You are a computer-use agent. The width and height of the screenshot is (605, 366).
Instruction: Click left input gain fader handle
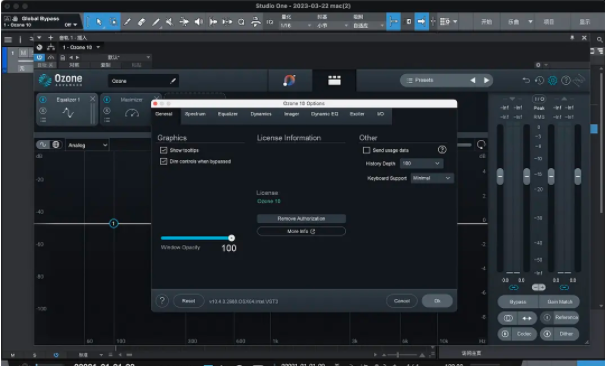tap(500, 176)
